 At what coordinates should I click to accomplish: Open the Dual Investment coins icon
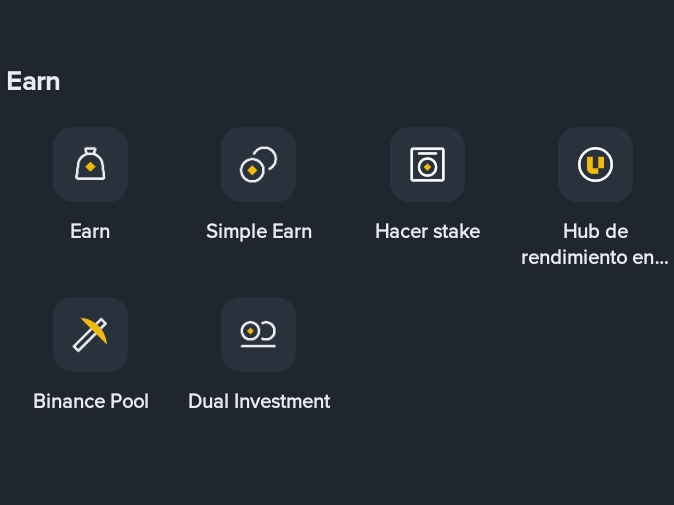tap(258, 334)
